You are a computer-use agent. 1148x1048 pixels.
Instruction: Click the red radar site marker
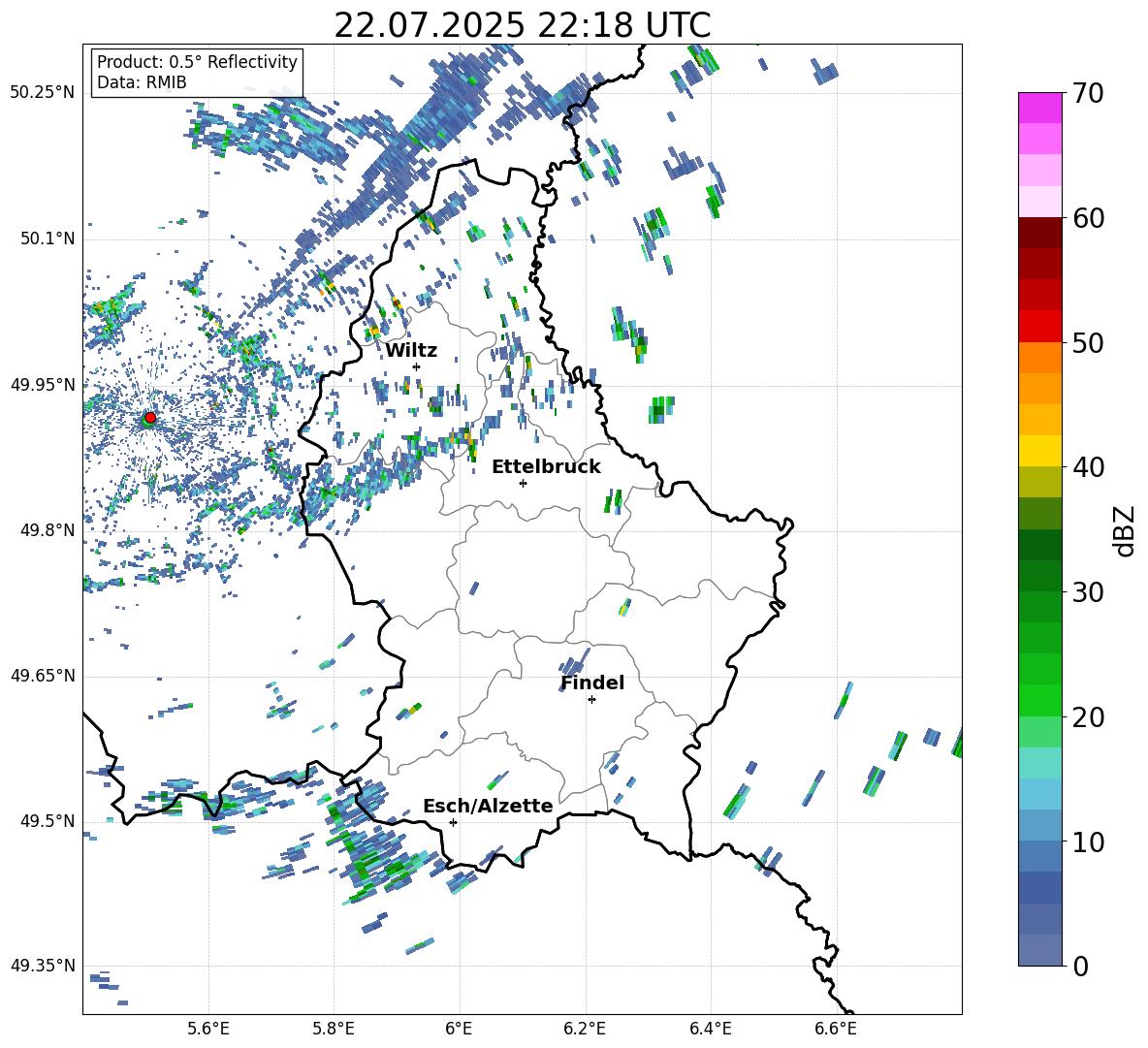click(x=150, y=417)
